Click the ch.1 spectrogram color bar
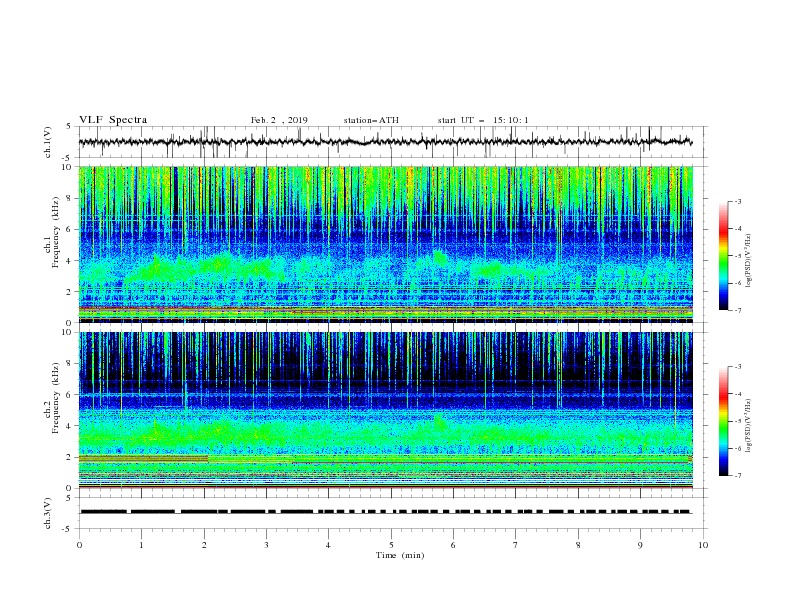Viewport: 792px width, 612px height. coord(723,255)
